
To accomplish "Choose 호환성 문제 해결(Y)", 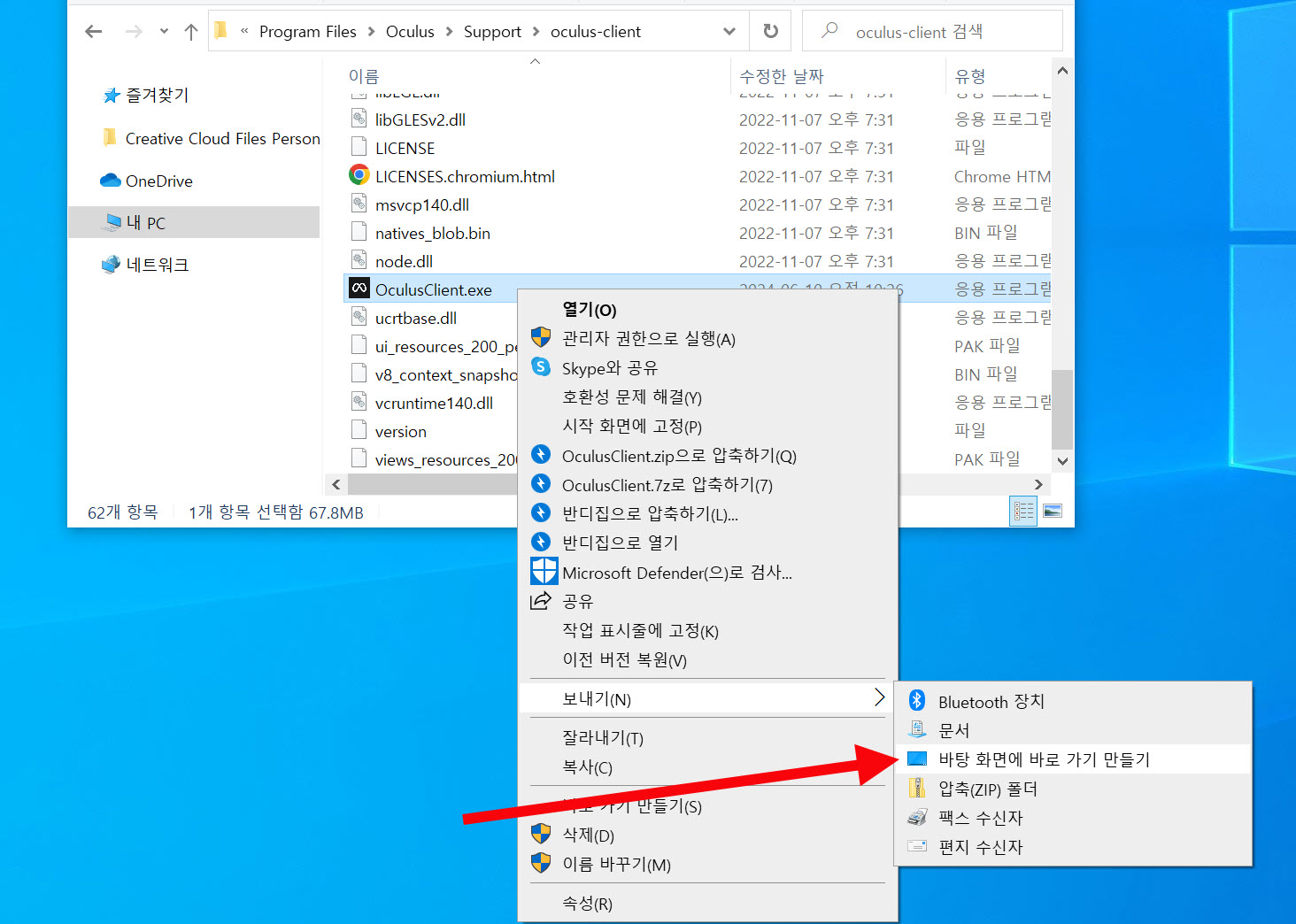I will 707,397.
